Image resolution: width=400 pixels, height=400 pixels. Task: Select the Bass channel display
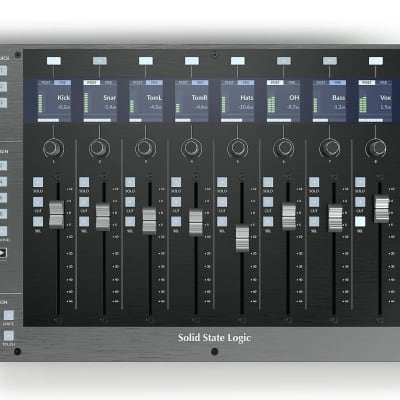(x=330, y=101)
